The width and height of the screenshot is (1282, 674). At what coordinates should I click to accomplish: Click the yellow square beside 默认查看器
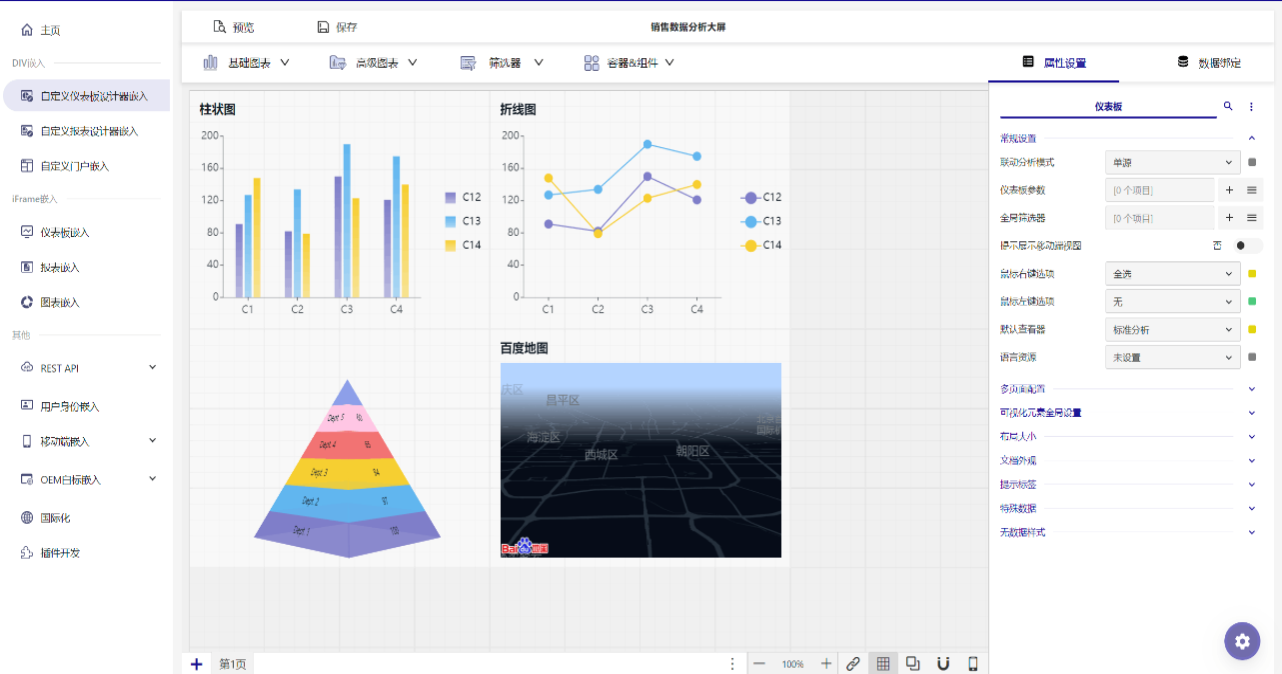pos(1252,329)
